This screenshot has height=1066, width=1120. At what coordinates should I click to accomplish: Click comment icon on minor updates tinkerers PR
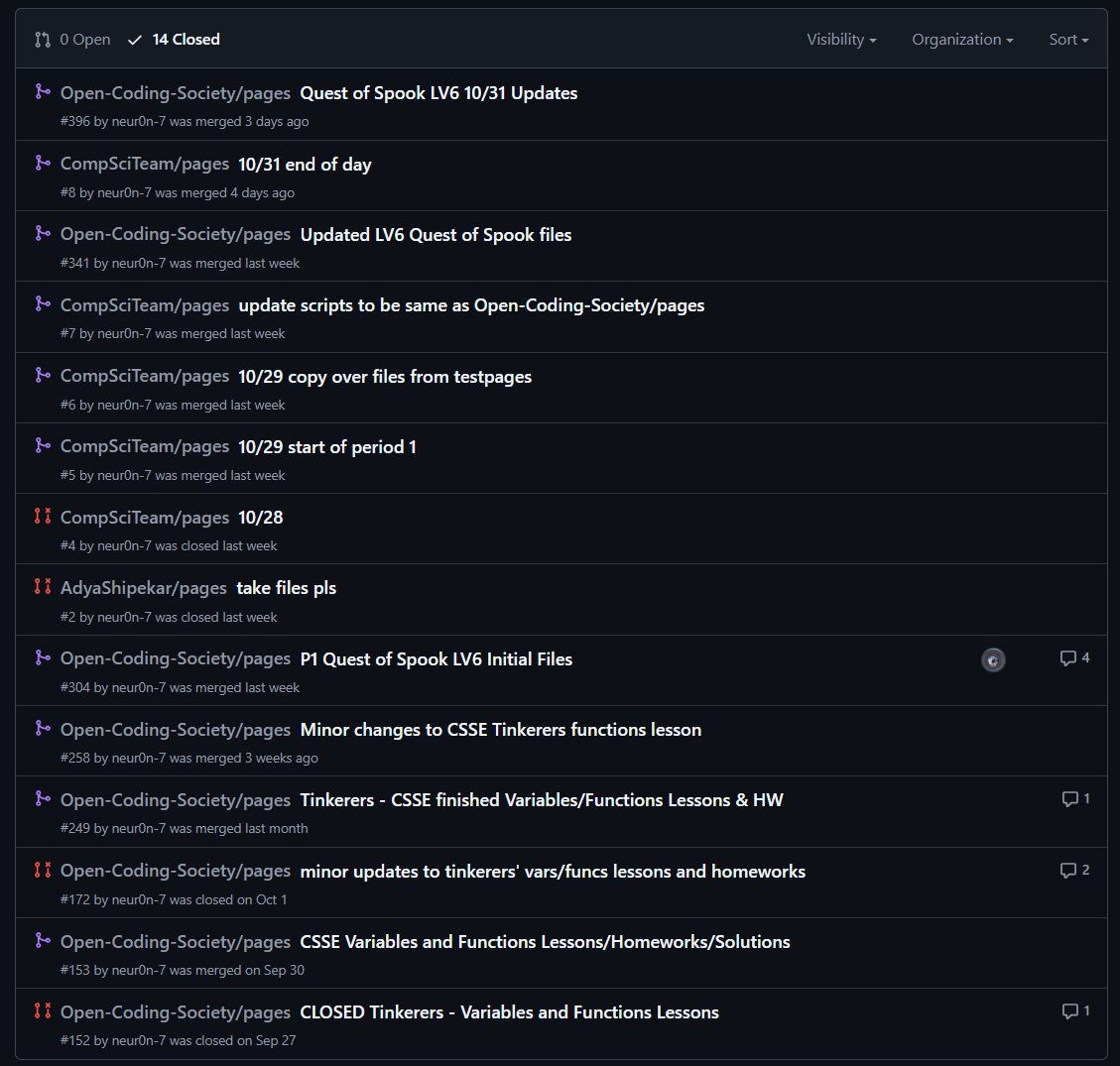1074,871
